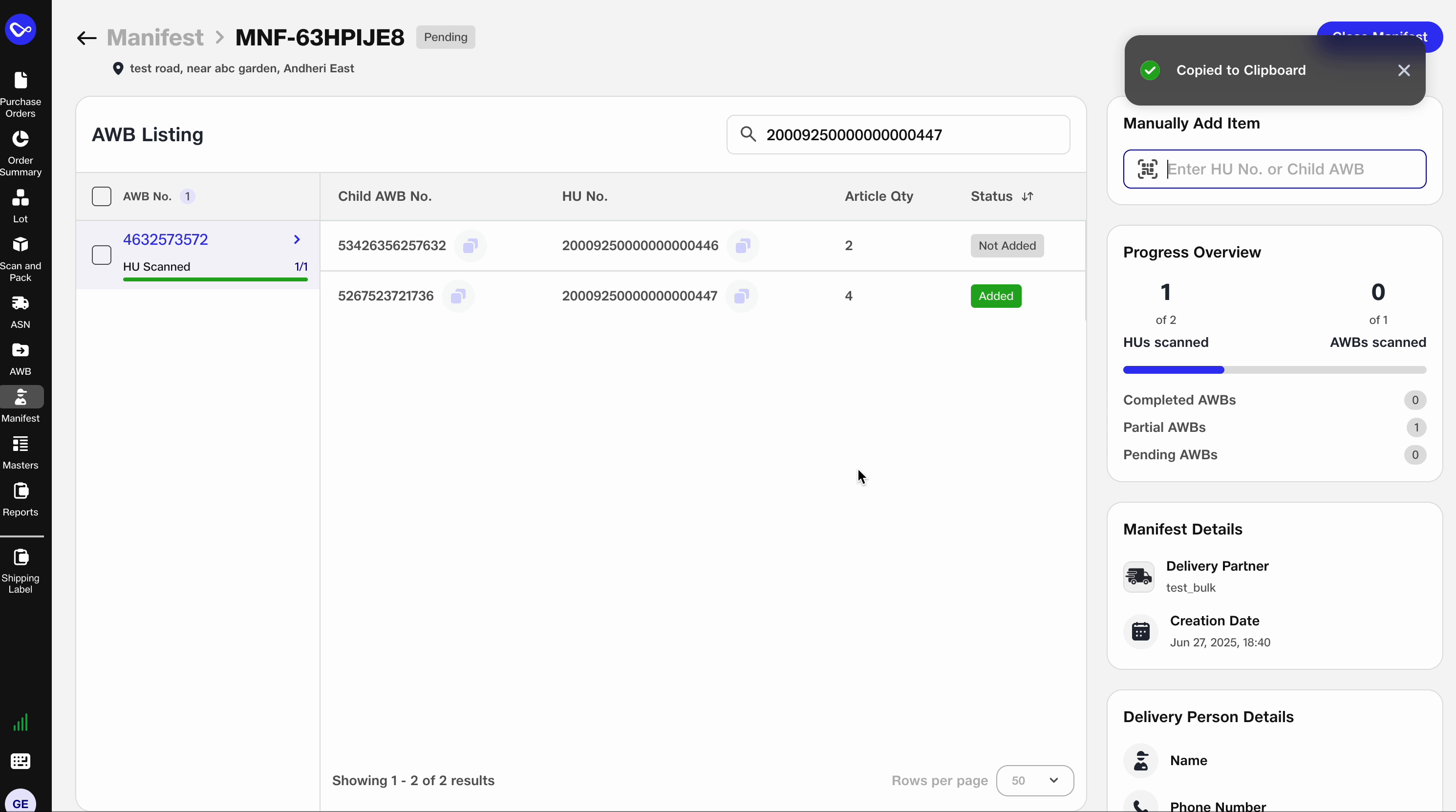Toggle sorting on the Status column

coord(1028,196)
